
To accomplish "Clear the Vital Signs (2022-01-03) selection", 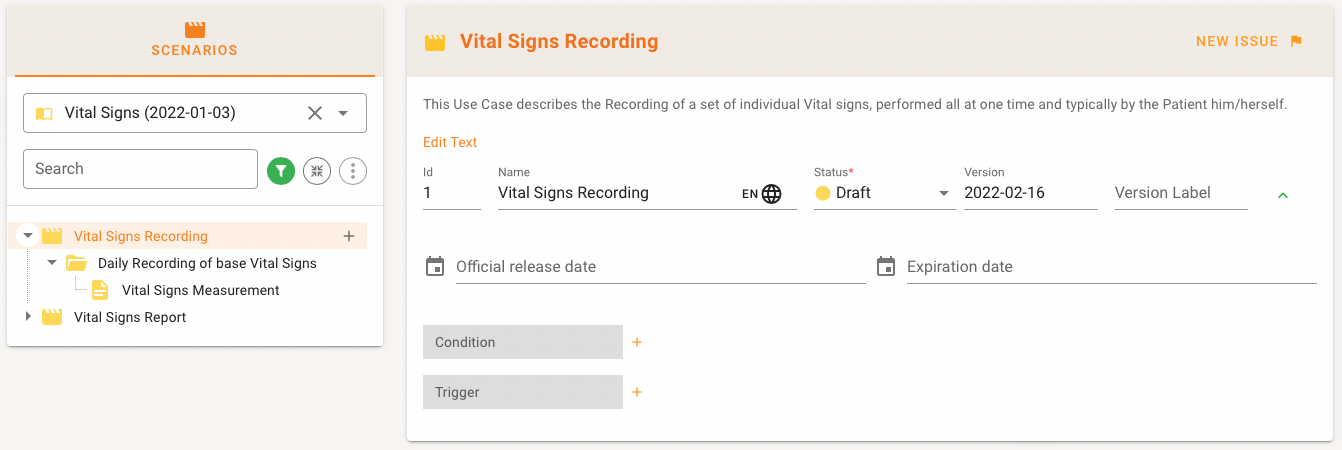I will coord(315,113).
